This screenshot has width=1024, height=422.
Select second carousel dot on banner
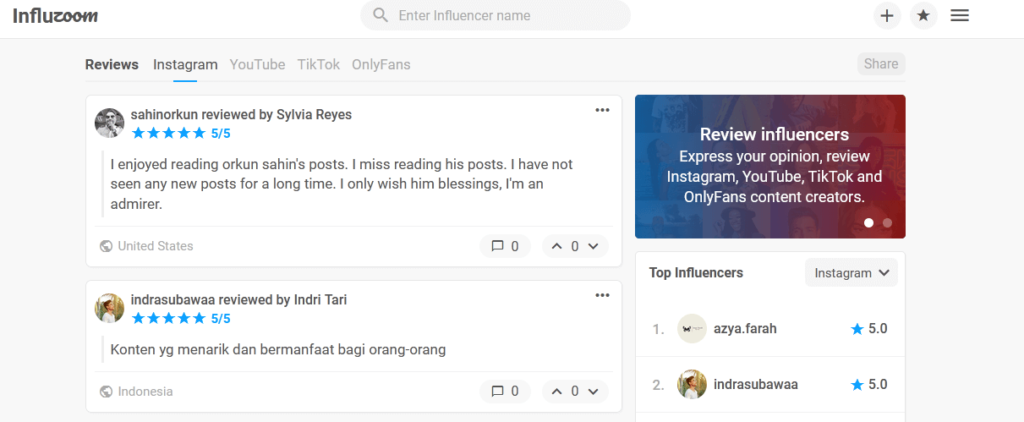[x=887, y=223]
